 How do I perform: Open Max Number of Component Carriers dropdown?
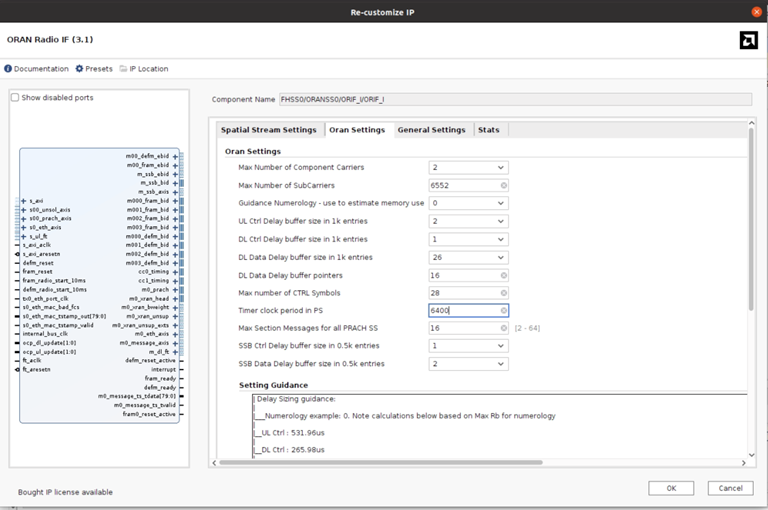[500, 167]
